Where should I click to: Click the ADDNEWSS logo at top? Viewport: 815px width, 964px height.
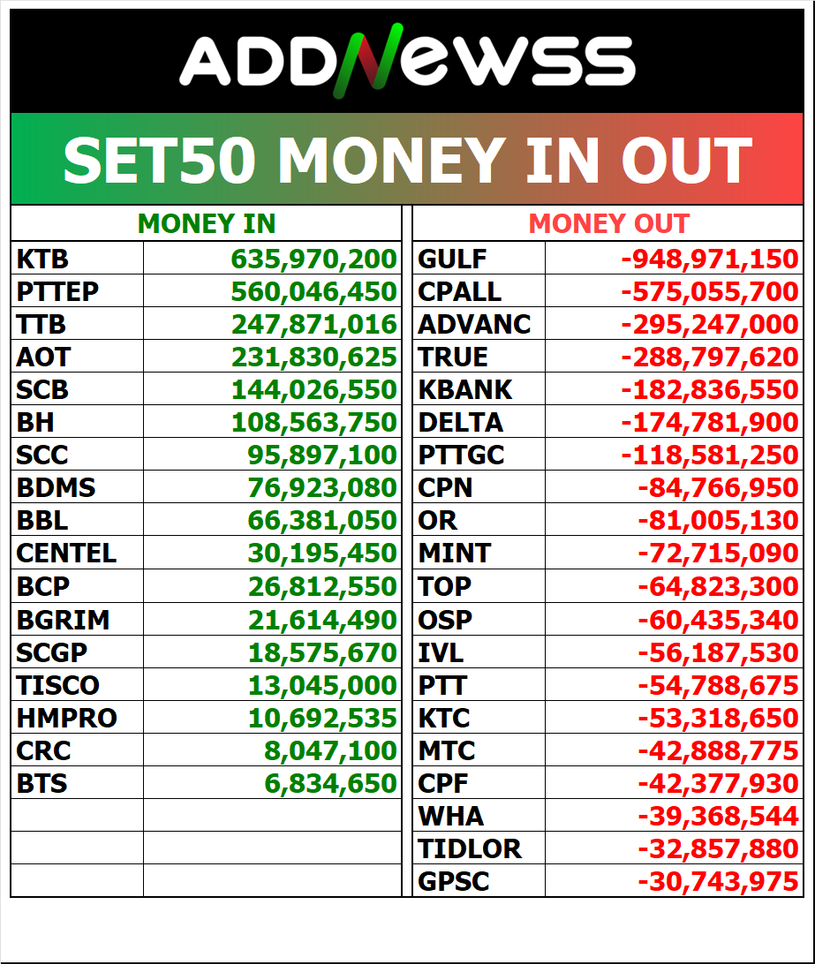coord(407,60)
